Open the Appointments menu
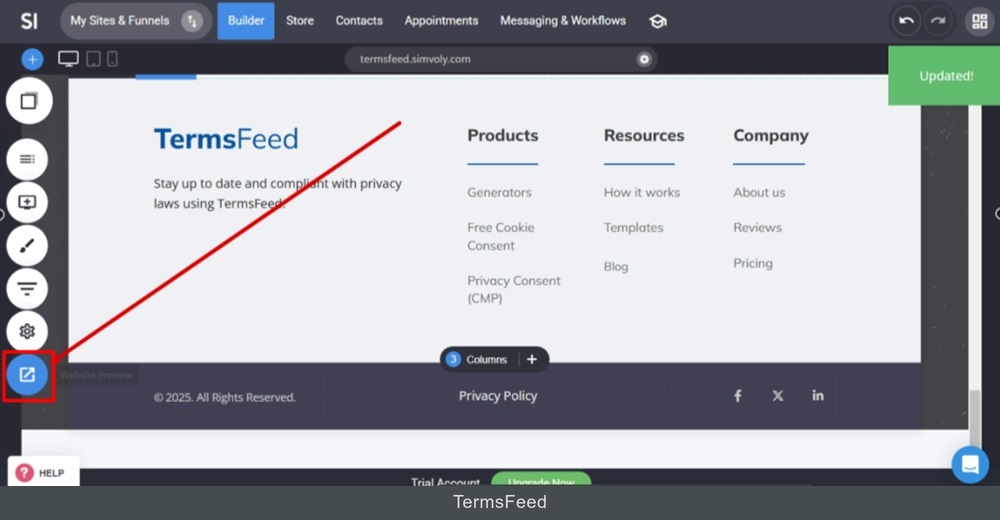1000x520 pixels. click(441, 21)
